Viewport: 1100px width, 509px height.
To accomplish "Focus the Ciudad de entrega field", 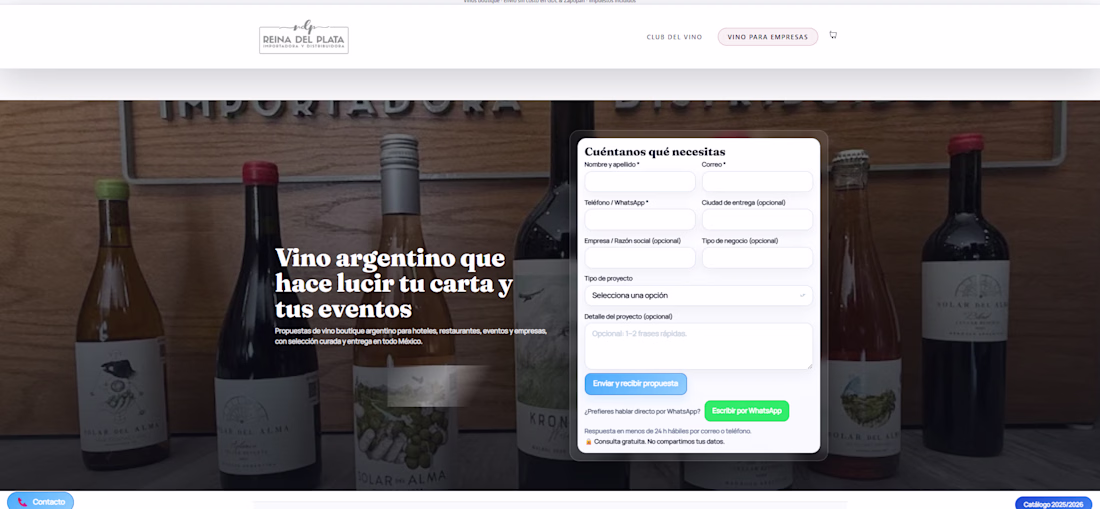I will 757,219.
